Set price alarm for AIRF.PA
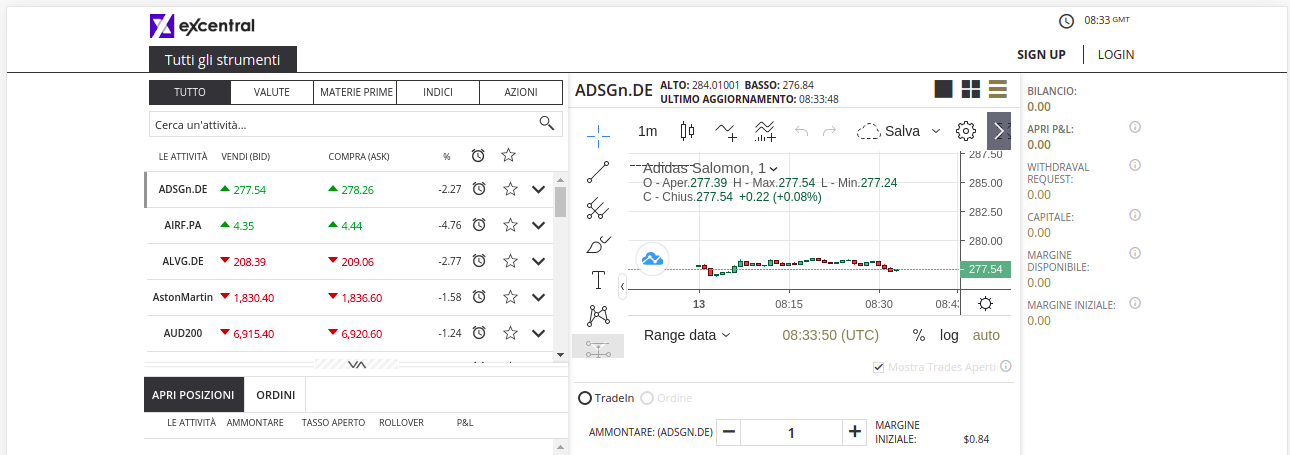 point(479,225)
